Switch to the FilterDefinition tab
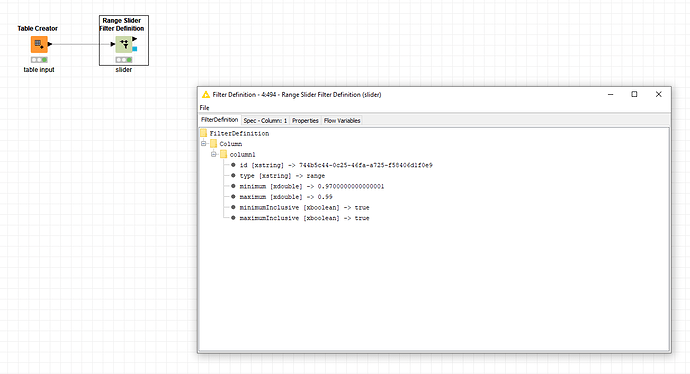690x374 pixels. 220,120
